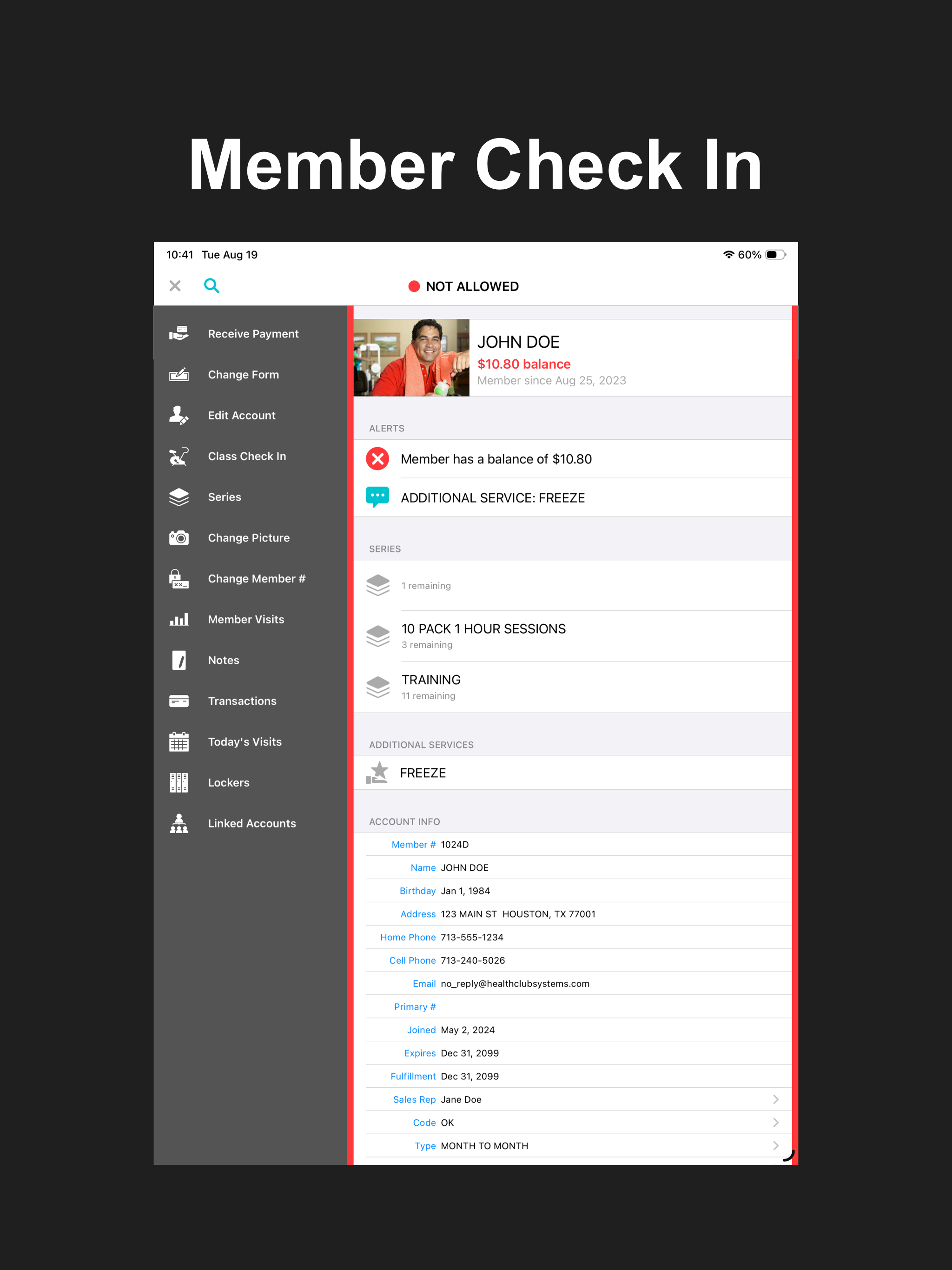Expand the Sales Rep row chevron
Screen dimensions: 952x1270
(x=776, y=1099)
